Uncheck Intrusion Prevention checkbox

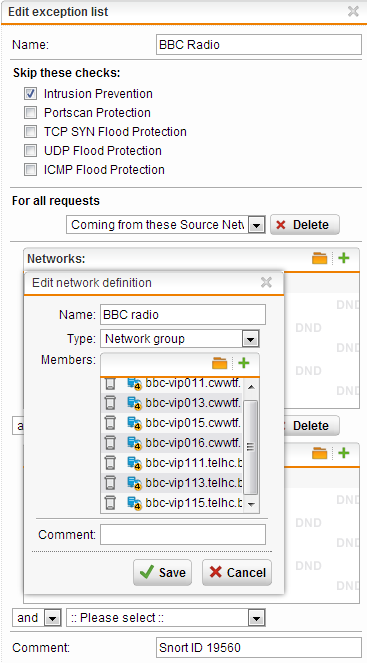coord(30,93)
